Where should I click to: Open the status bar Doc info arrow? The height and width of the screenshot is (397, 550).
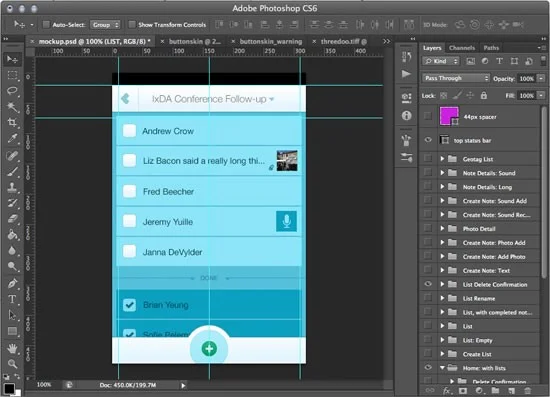tap(183, 385)
